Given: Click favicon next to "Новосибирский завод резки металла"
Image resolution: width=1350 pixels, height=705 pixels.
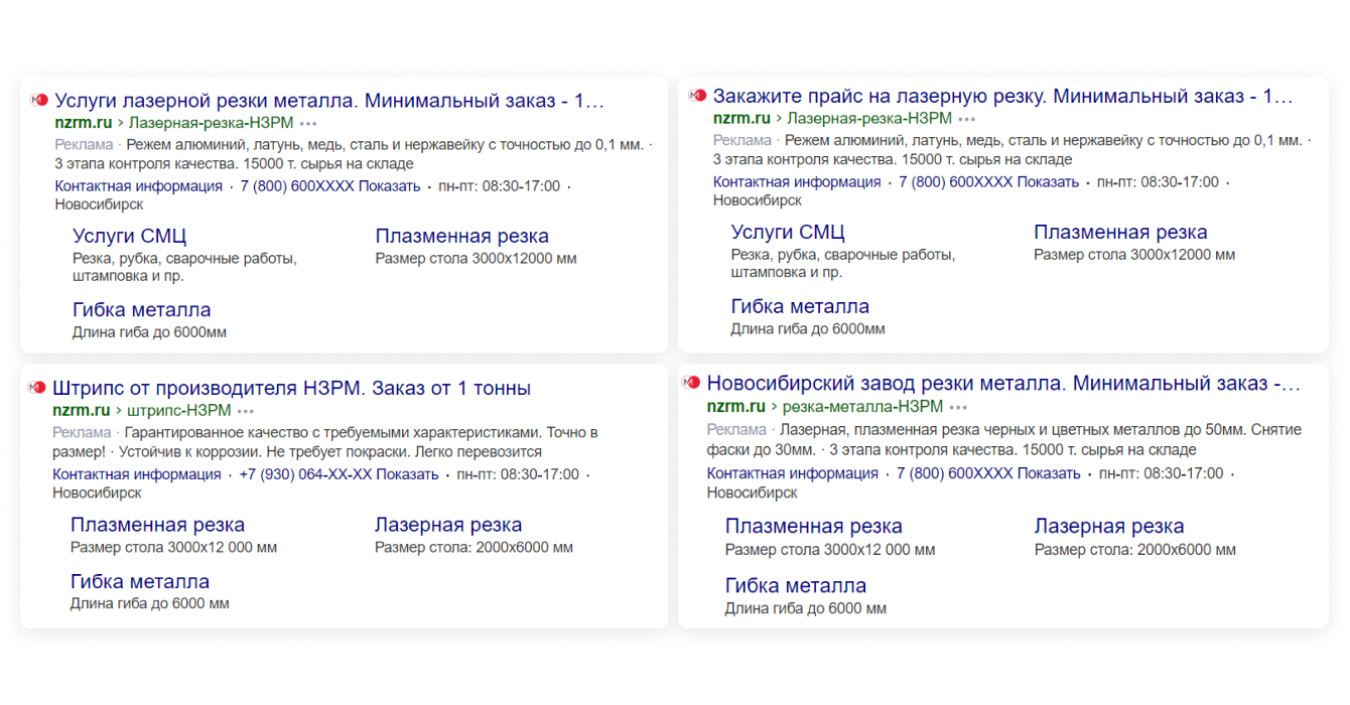Looking at the screenshot, I should coord(691,383).
